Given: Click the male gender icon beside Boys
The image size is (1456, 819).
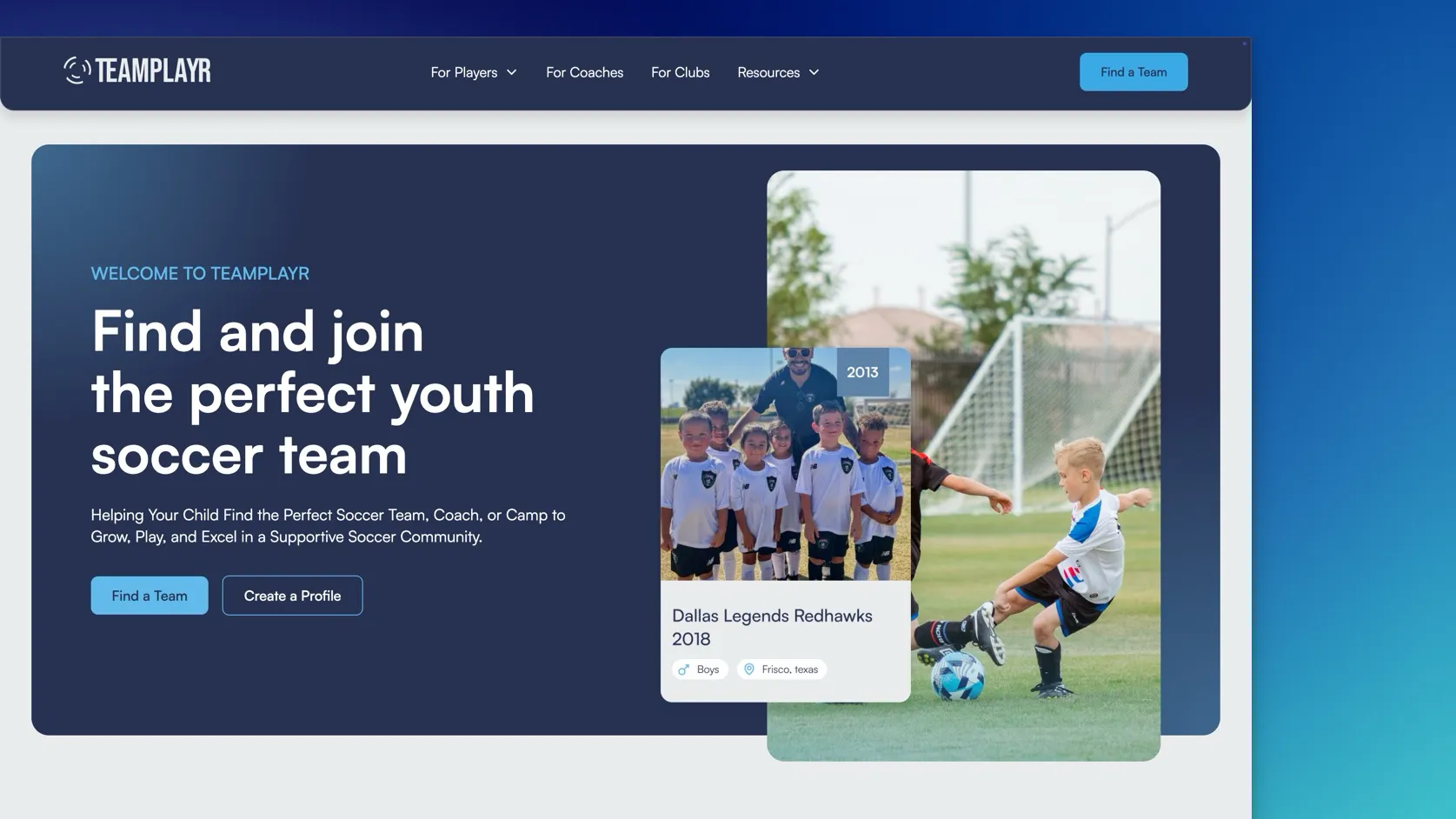Looking at the screenshot, I should [684, 669].
